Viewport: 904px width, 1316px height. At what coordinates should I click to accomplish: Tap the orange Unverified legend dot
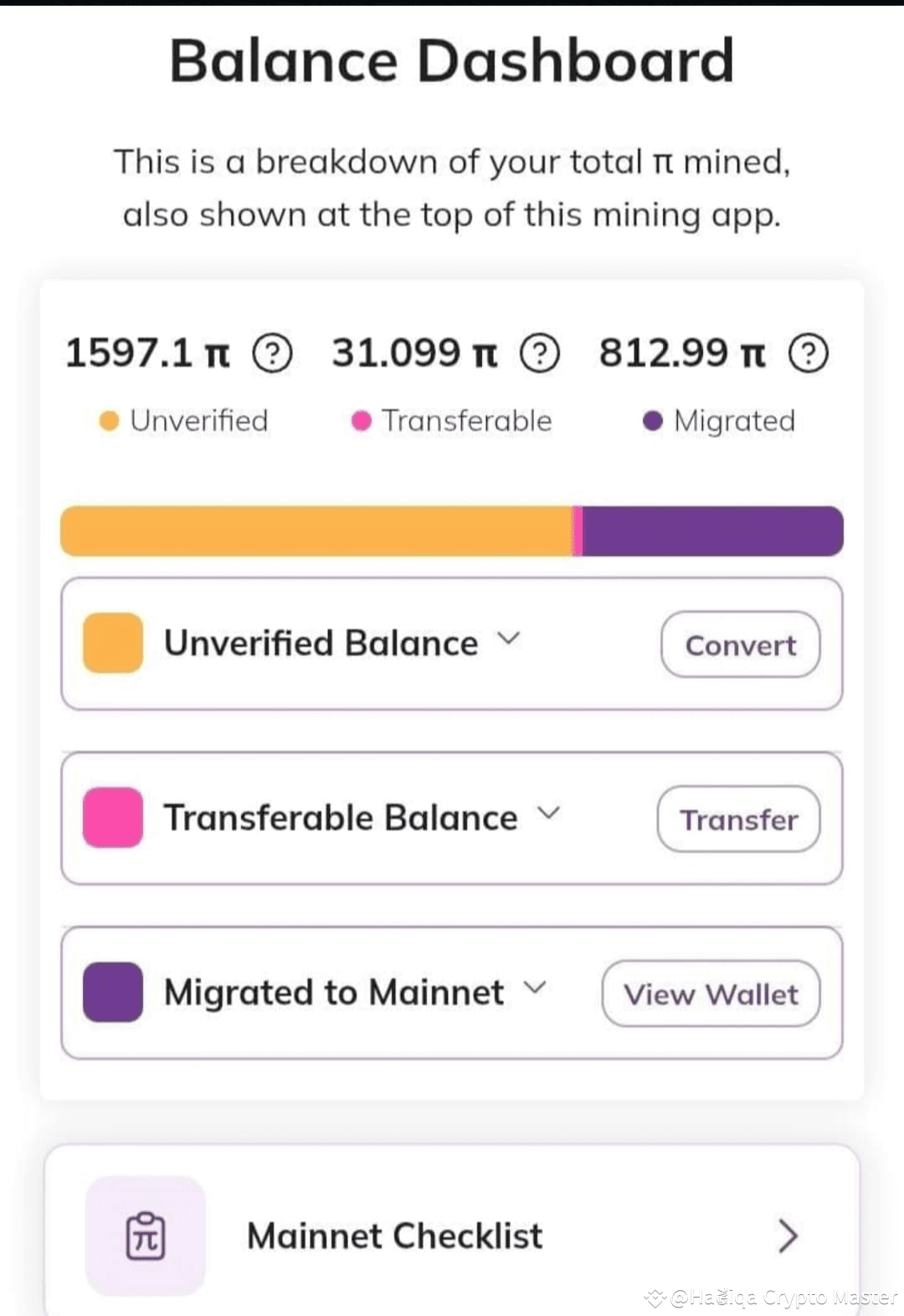pyautogui.click(x=109, y=420)
